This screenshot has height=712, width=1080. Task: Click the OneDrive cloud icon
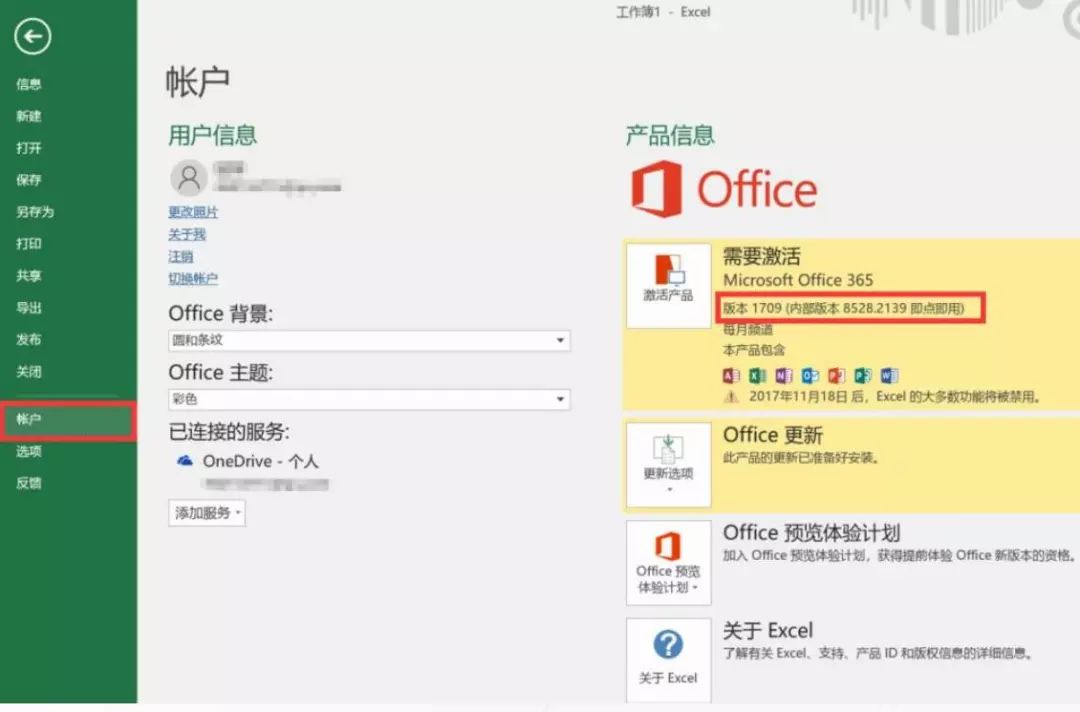coord(185,461)
